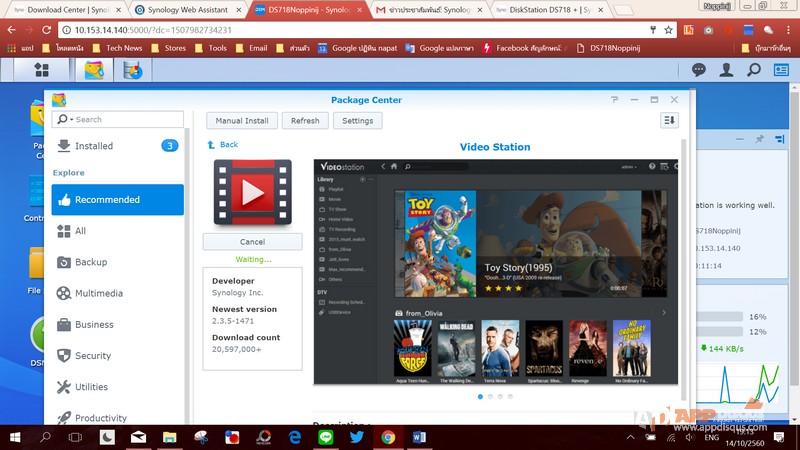The height and width of the screenshot is (450, 800).
Task: Open Windows Start menu
Action: point(15,437)
